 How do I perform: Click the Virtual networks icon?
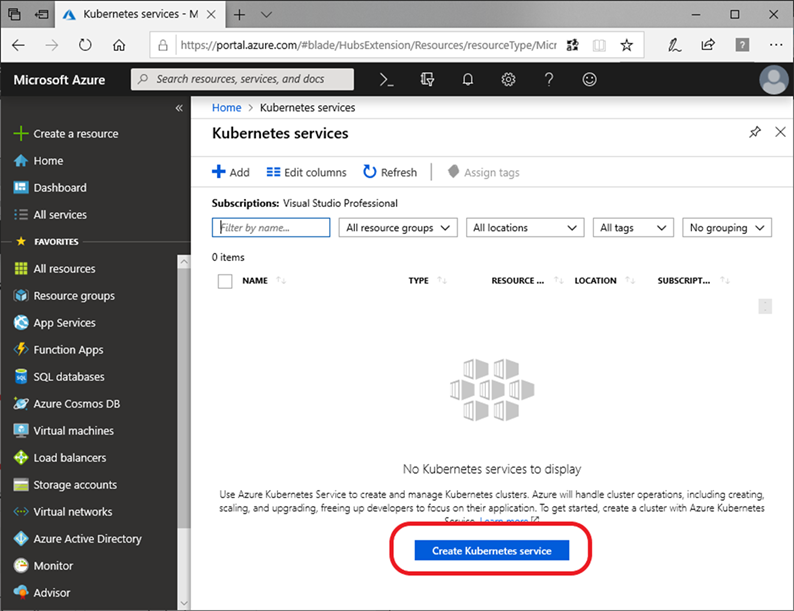pyautogui.click(x=21, y=512)
